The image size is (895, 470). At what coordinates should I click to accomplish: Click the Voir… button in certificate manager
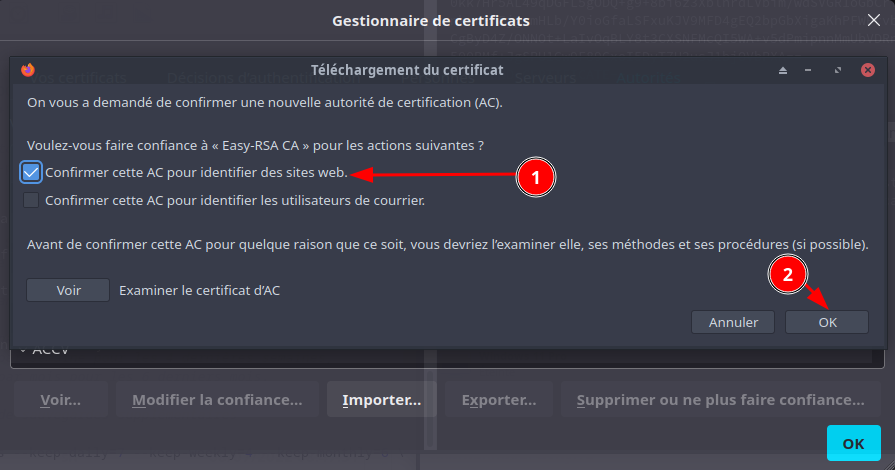tap(60, 400)
